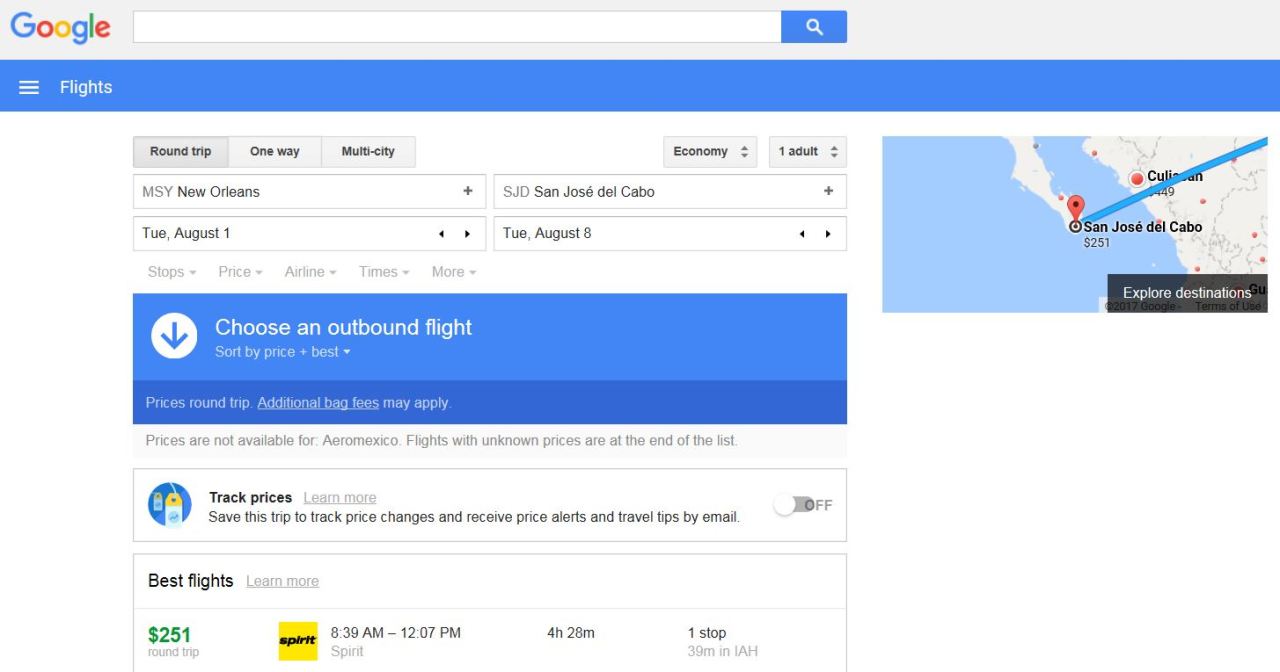This screenshot has height=672, width=1280.
Task: Choose the Multi-city trip option
Action: click(368, 152)
